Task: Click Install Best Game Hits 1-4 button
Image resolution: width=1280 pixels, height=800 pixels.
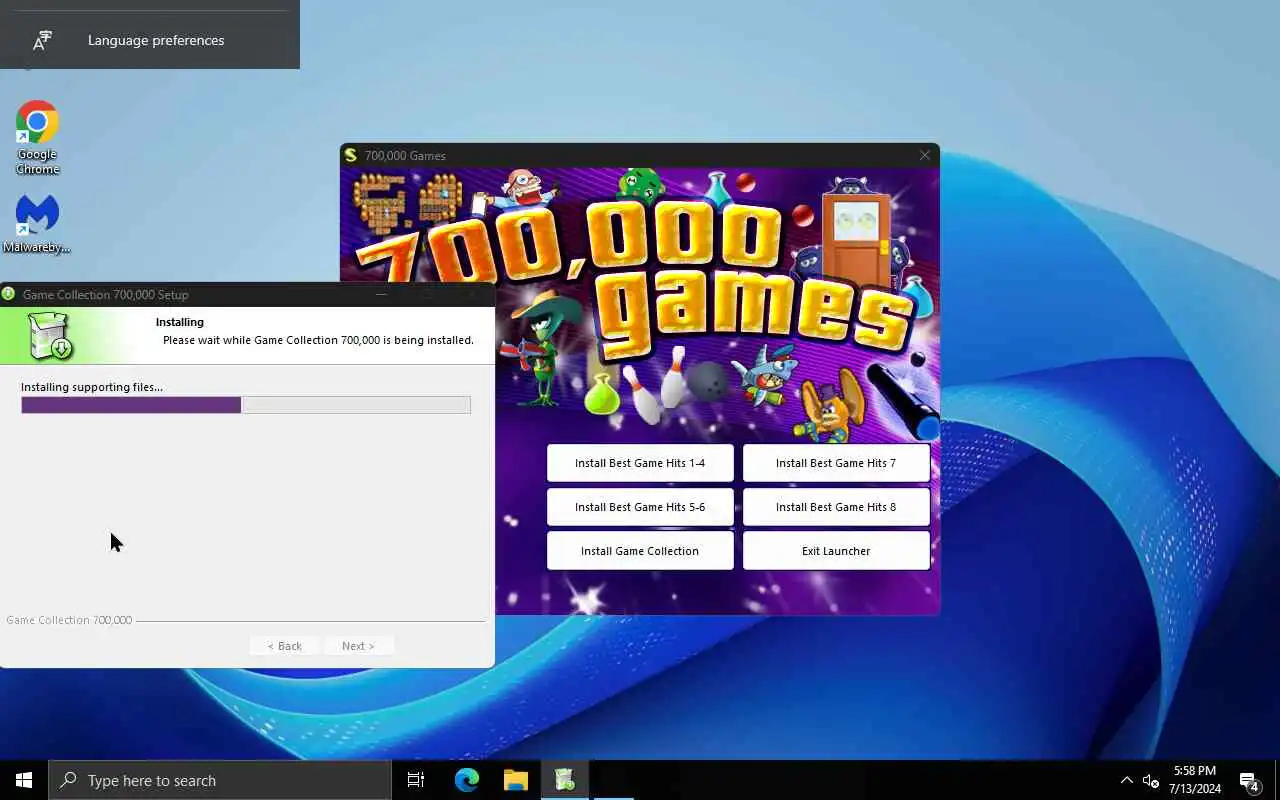Action: (x=640, y=463)
